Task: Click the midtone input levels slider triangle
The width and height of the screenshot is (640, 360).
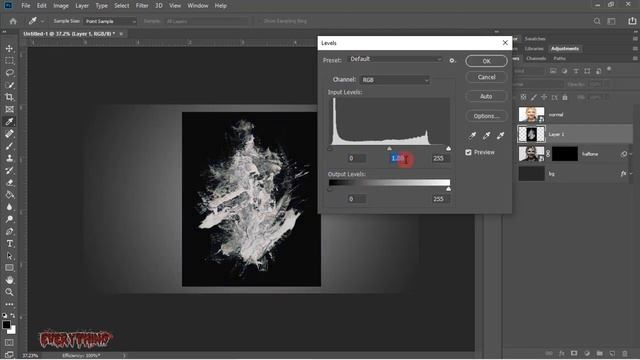Action: (389, 149)
